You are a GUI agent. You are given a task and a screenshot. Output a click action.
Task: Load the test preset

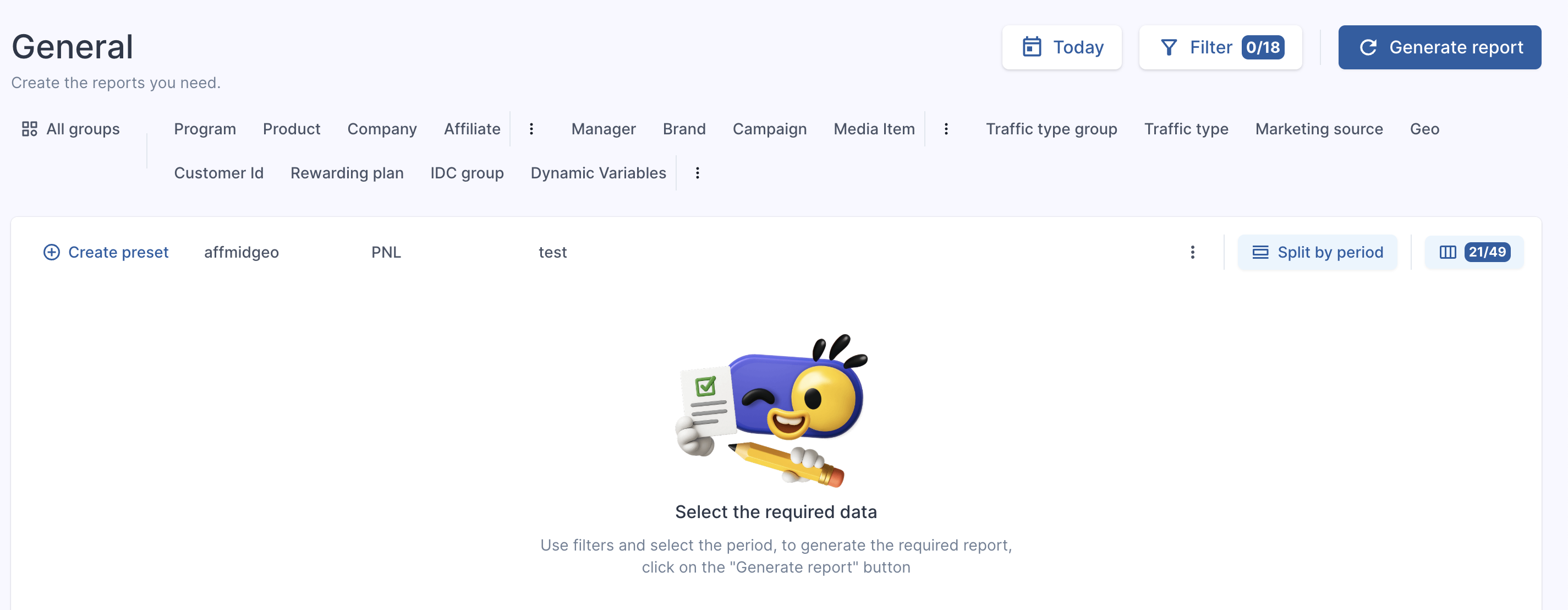coord(552,252)
